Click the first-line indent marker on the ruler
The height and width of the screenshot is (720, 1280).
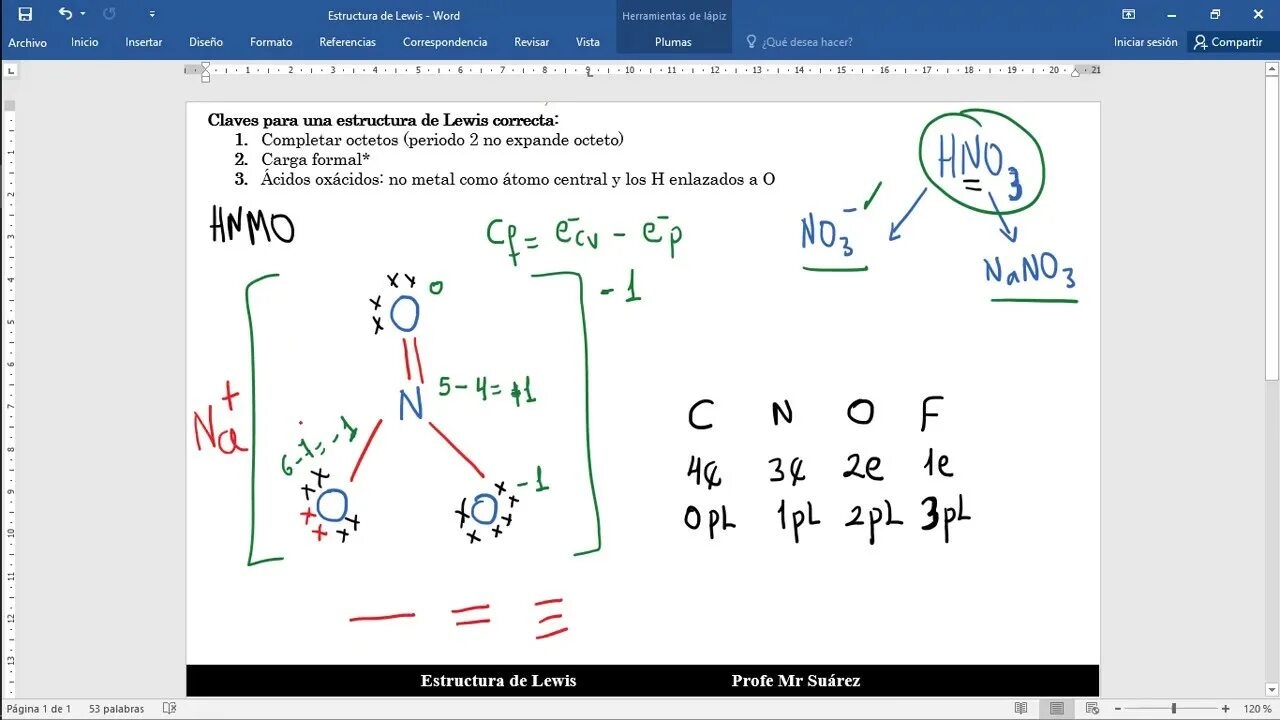tap(205, 66)
